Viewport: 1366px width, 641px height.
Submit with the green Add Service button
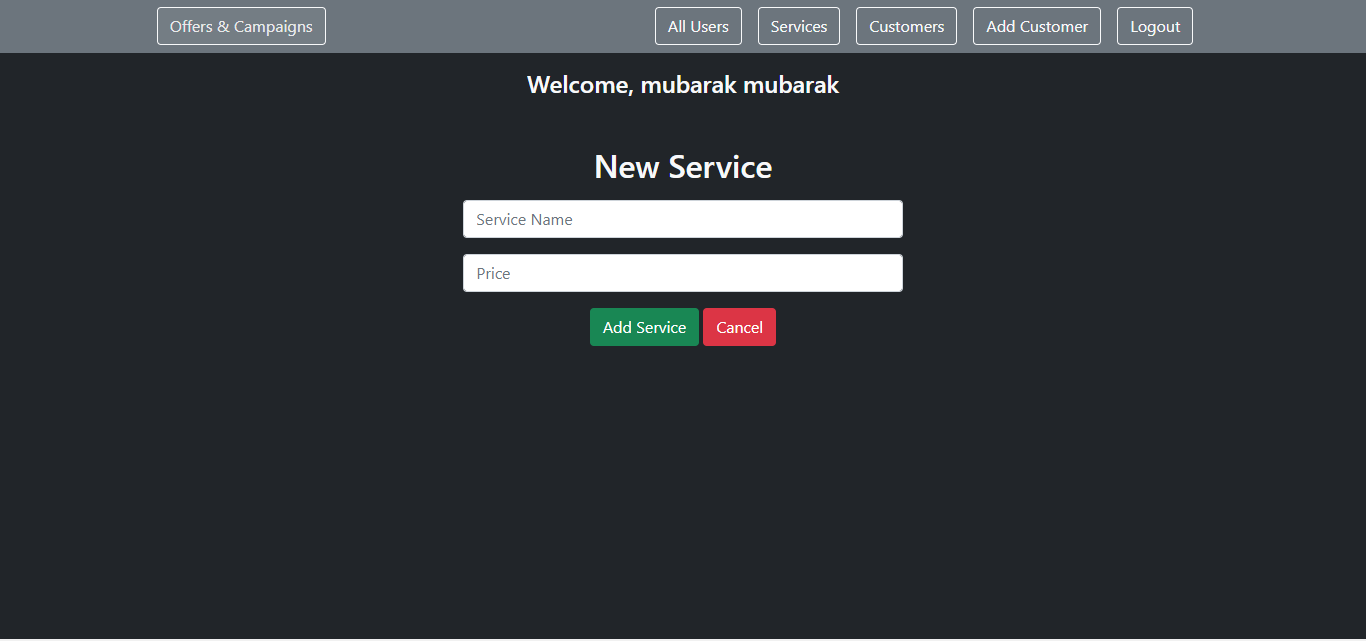644,327
